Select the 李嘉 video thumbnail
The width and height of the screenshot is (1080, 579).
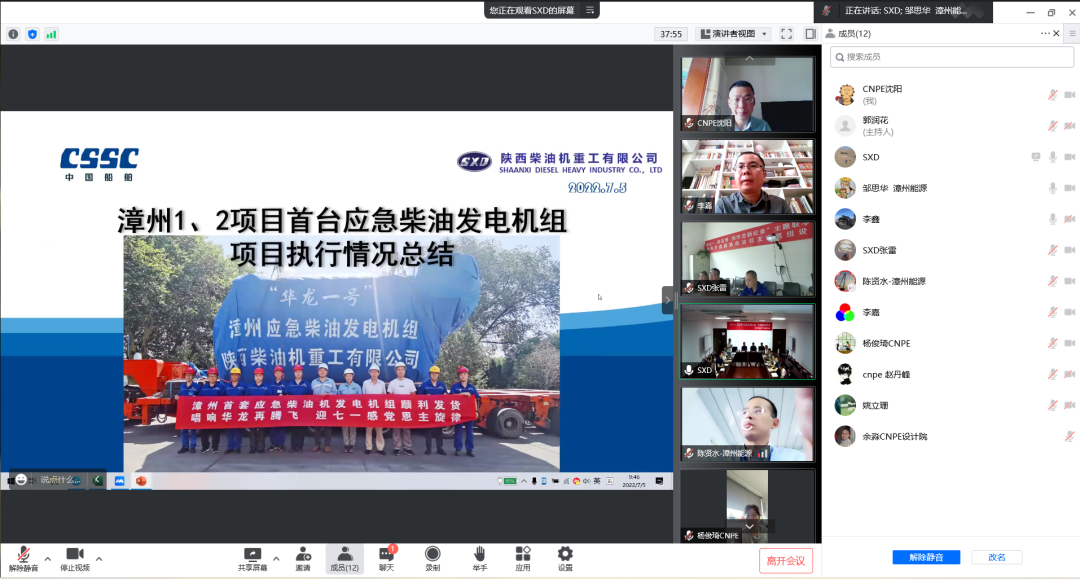(747, 177)
